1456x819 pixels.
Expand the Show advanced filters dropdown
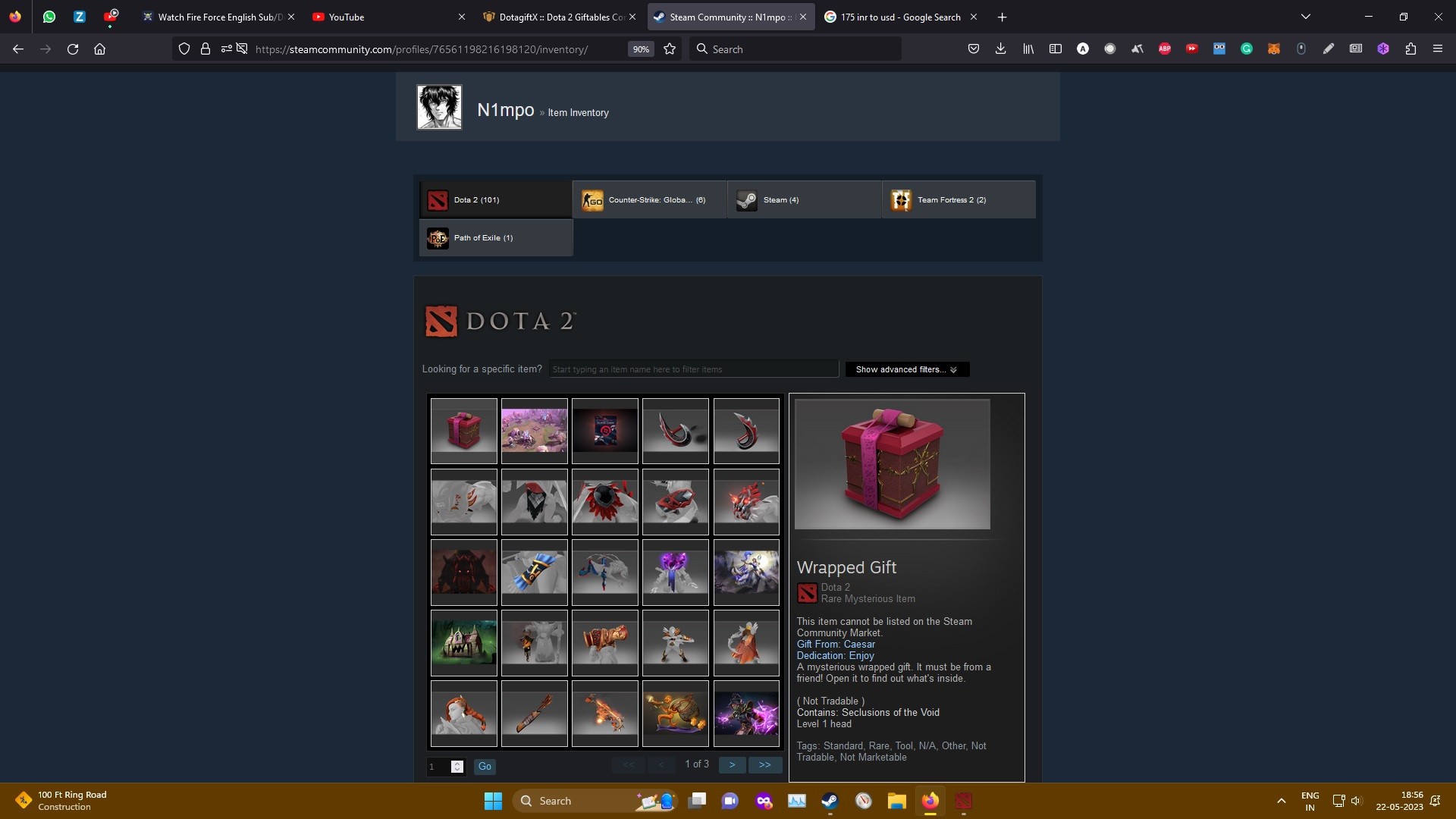(907, 369)
